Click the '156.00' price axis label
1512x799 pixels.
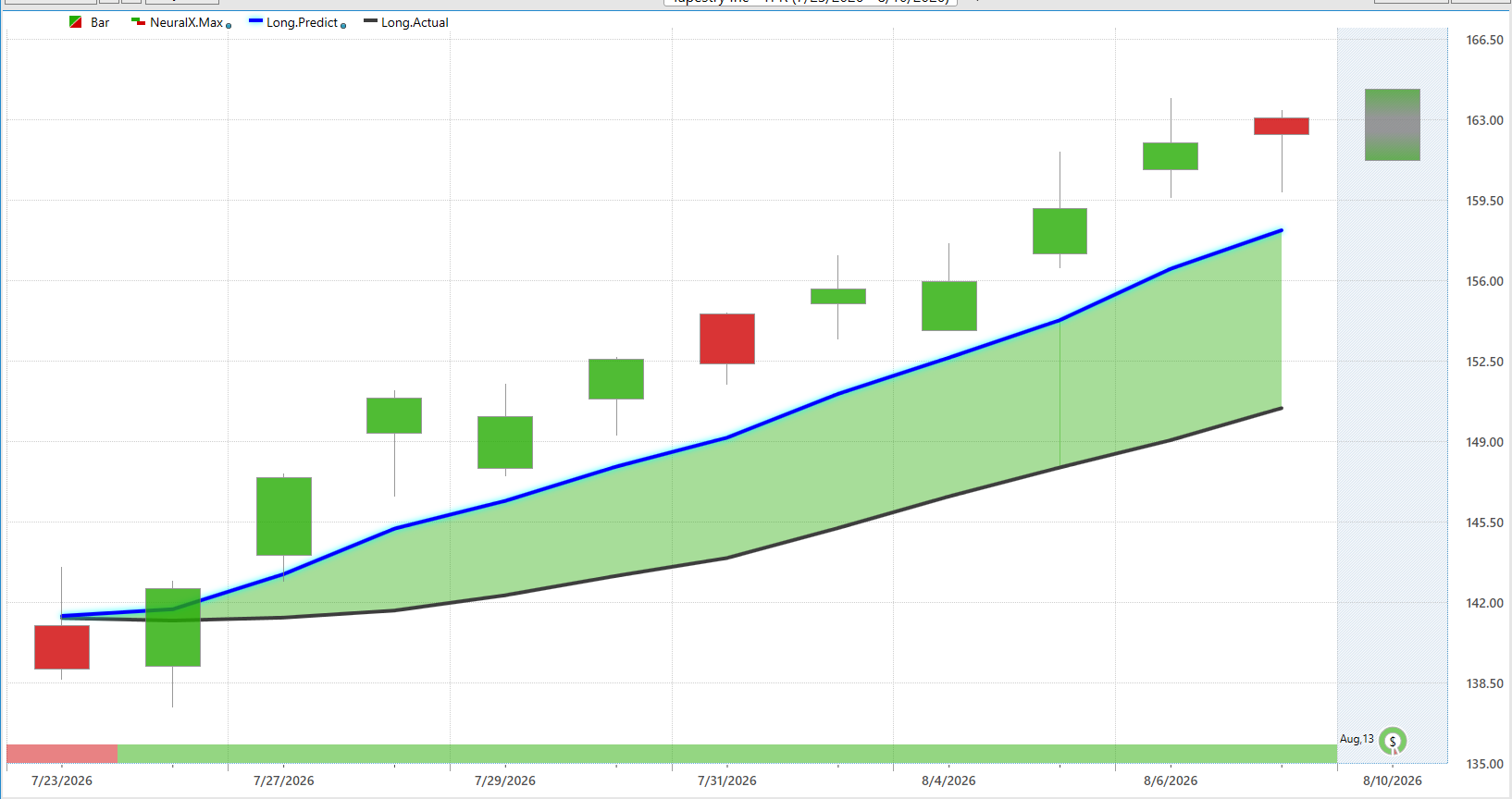click(x=1485, y=281)
